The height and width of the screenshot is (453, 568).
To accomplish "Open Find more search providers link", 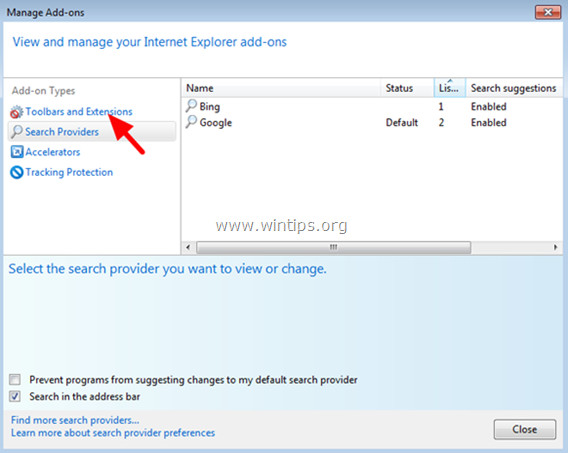I will 75,420.
